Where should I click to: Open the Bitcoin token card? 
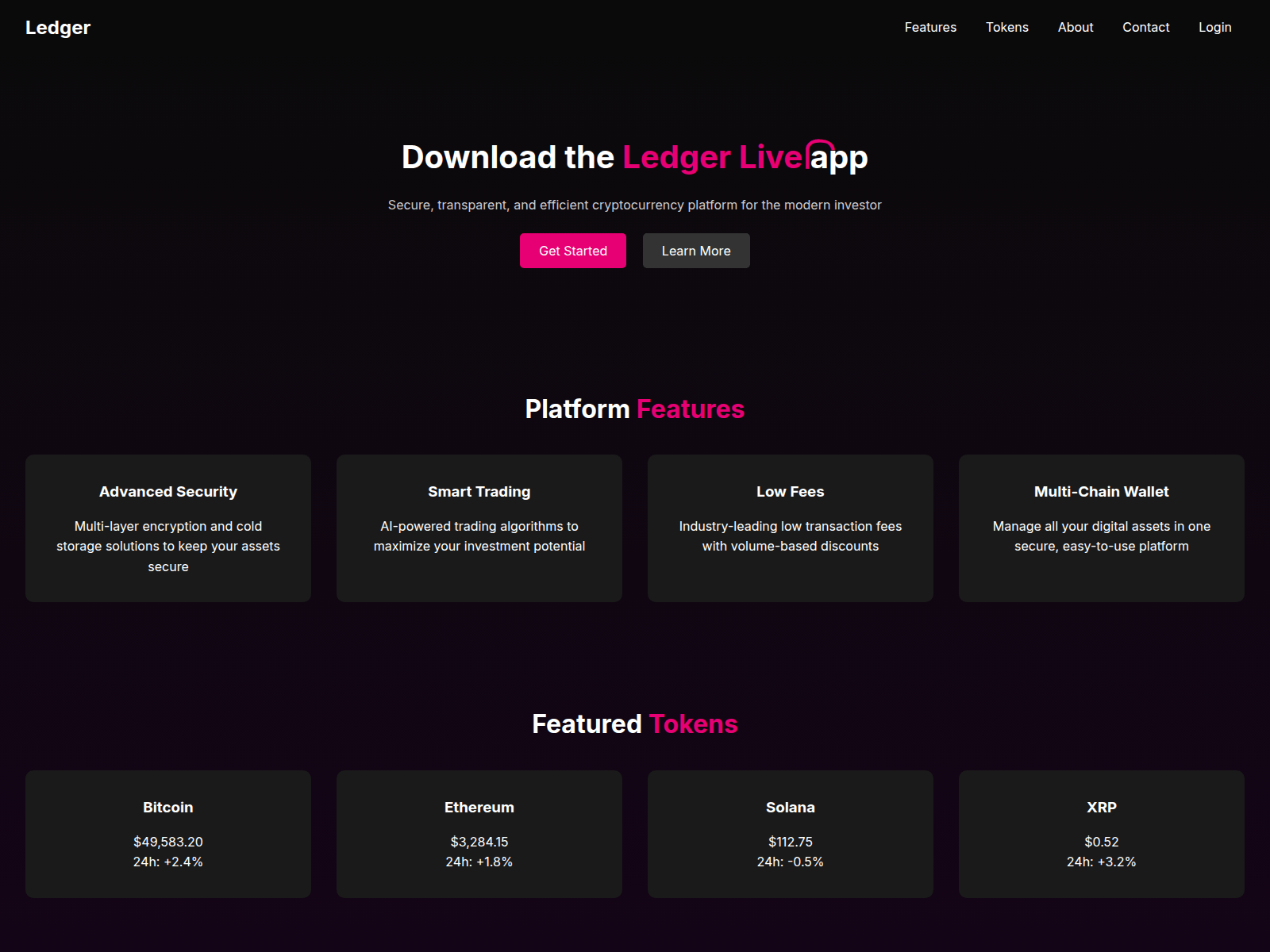[x=168, y=834]
